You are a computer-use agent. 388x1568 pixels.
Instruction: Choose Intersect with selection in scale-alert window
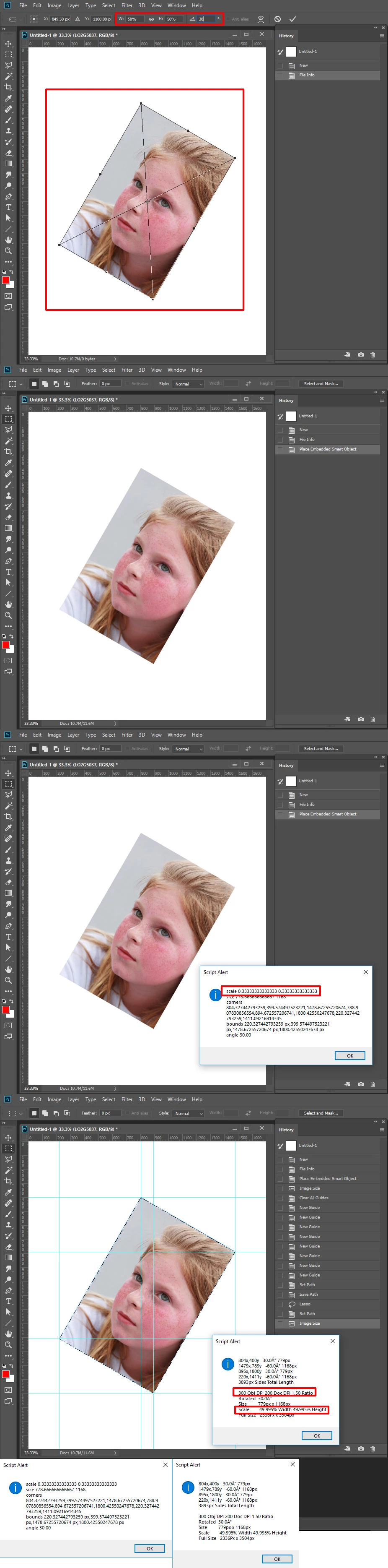tap(67, 749)
